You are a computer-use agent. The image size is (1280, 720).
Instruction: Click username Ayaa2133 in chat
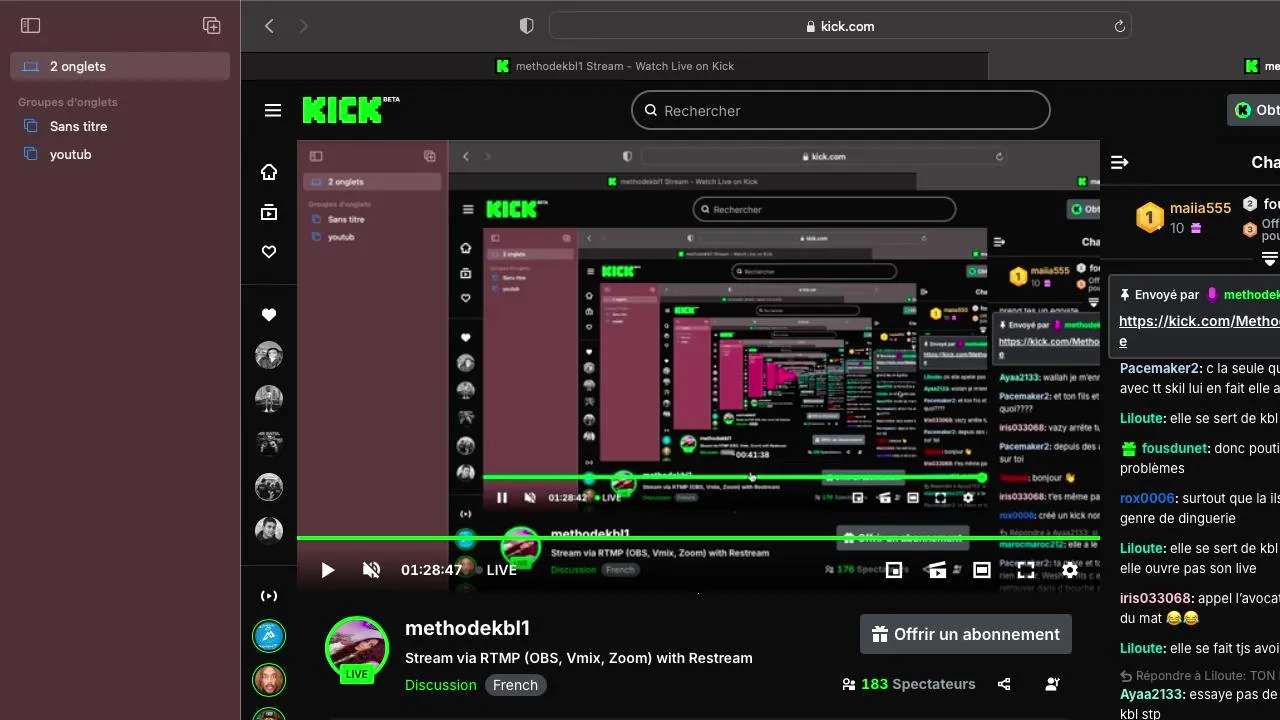pyautogui.click(x=1153, y=694)
